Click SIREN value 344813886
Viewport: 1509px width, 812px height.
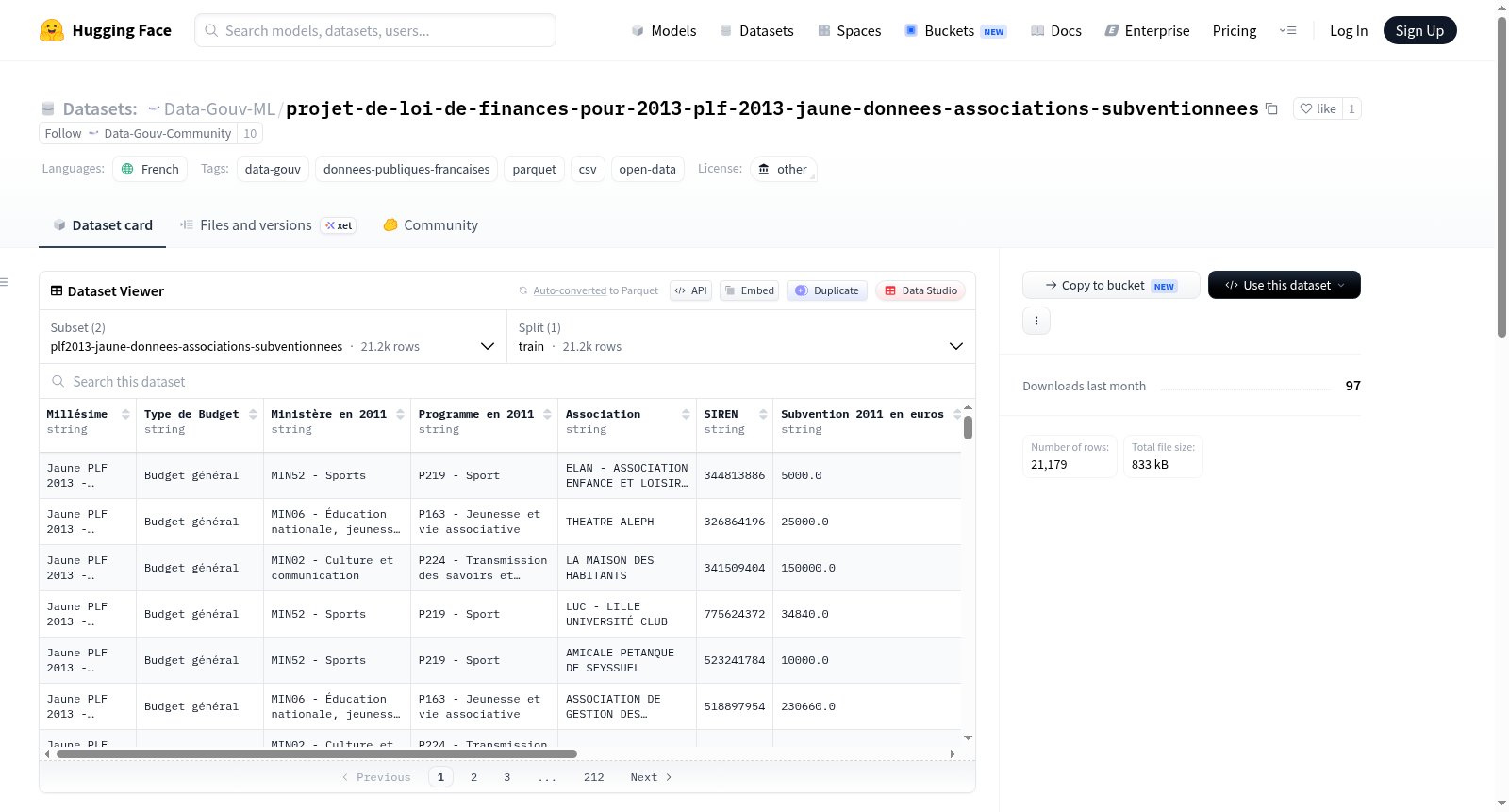pyautogui.click(x=735, y=475)
